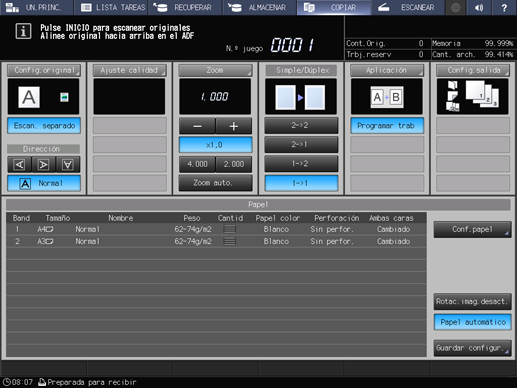Click the Dirección label
517x388 pixels.
tap(41, 149)
